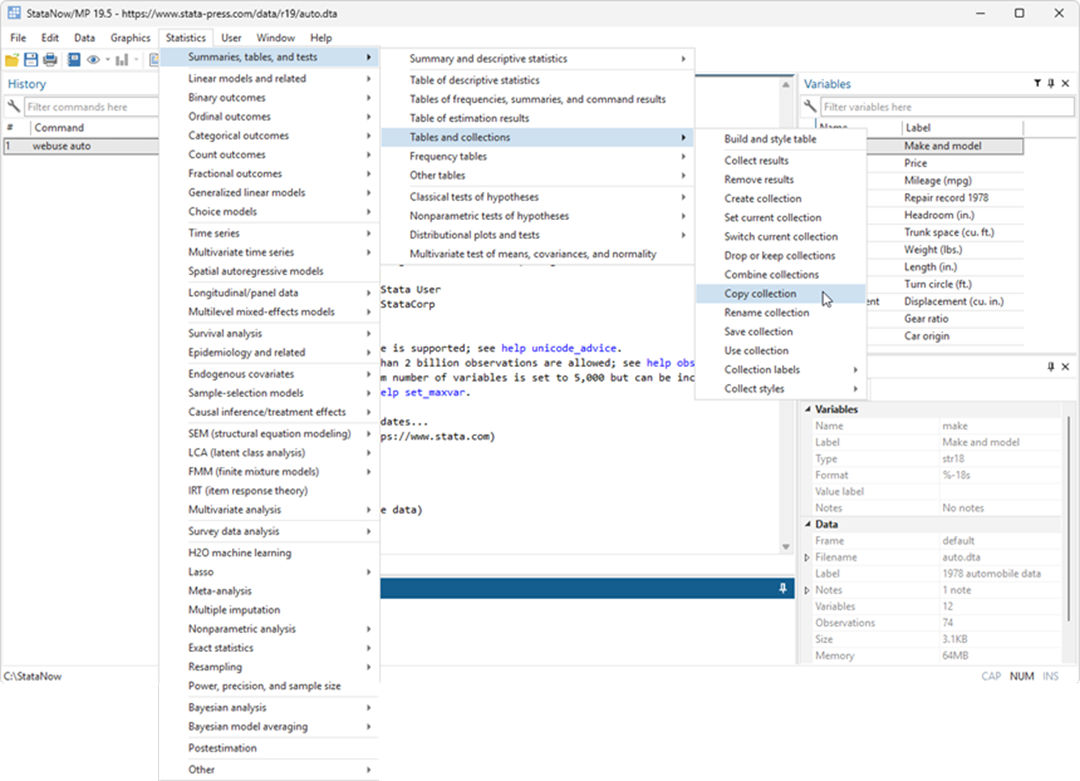1080x781 pixels.
Task: Expand the Filename row in Properties
Action: coord(807,557)
